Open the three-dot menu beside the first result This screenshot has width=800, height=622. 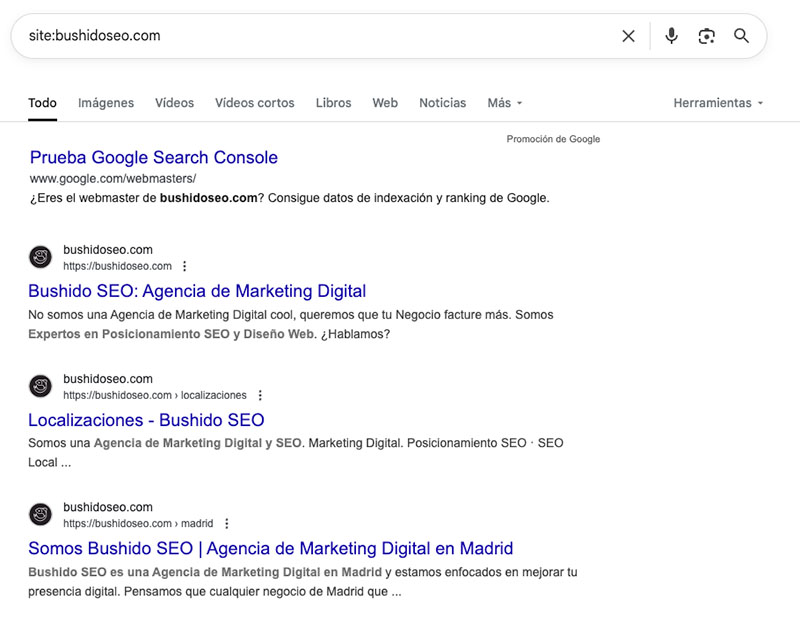[x=185, y=266]
